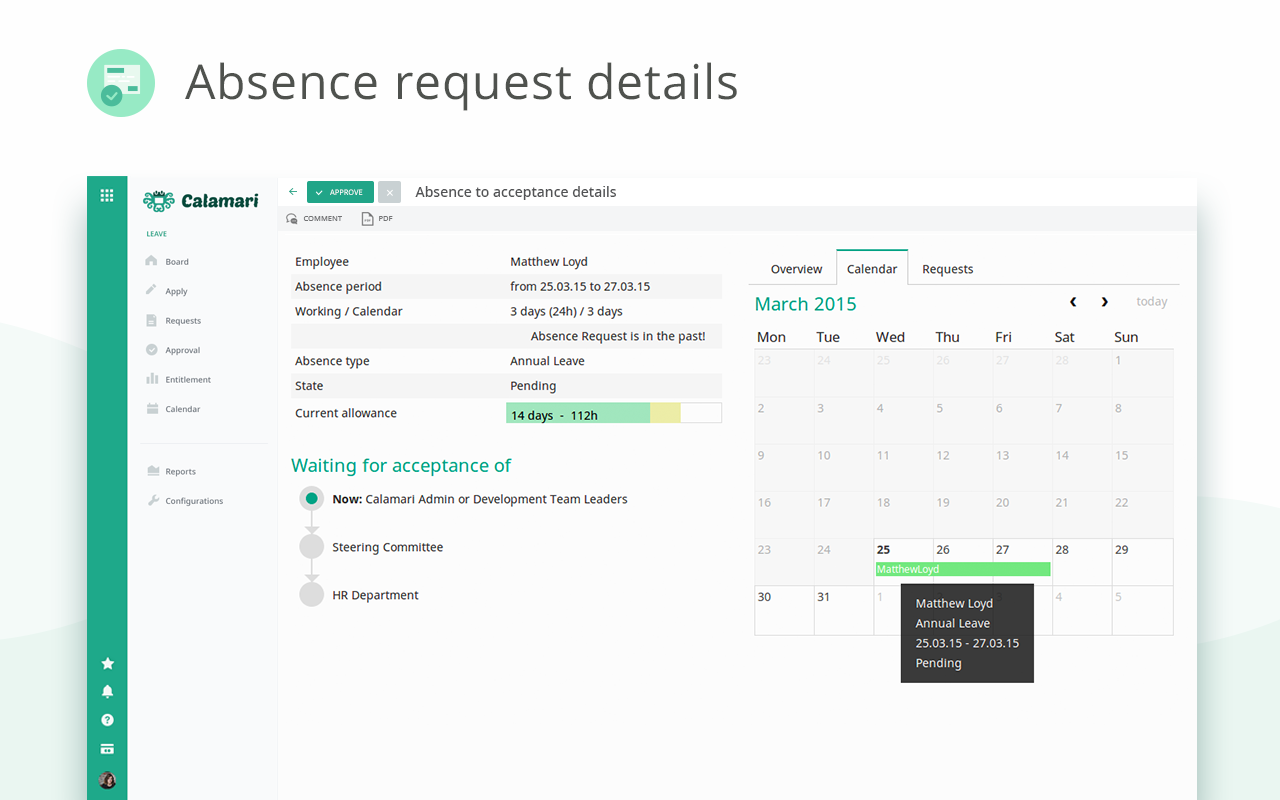This screenshot has width=1280, height=800.
Task: Switch to the Overview tab
Action: 796,269
